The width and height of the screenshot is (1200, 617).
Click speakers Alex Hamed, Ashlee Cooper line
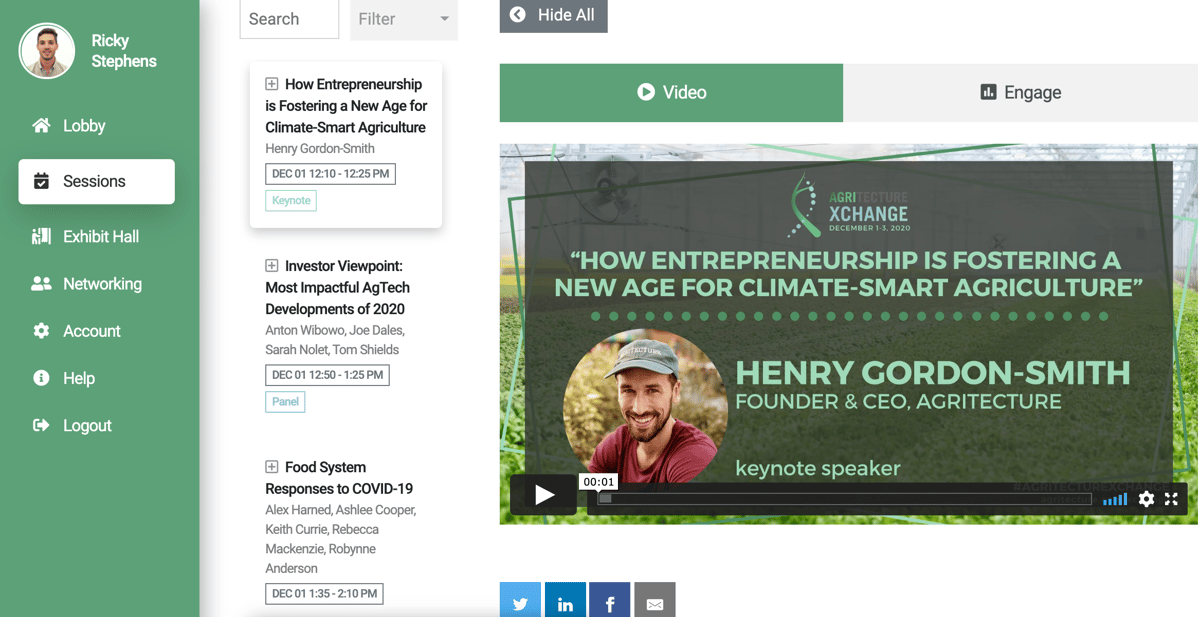pos(341,510)
